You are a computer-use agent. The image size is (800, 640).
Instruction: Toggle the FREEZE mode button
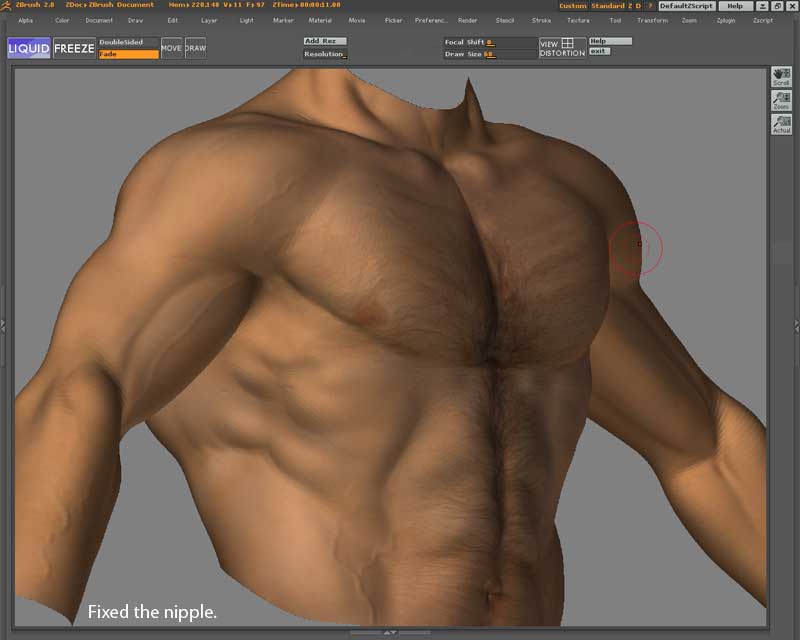pyautogui.click(x=74, y=48)
